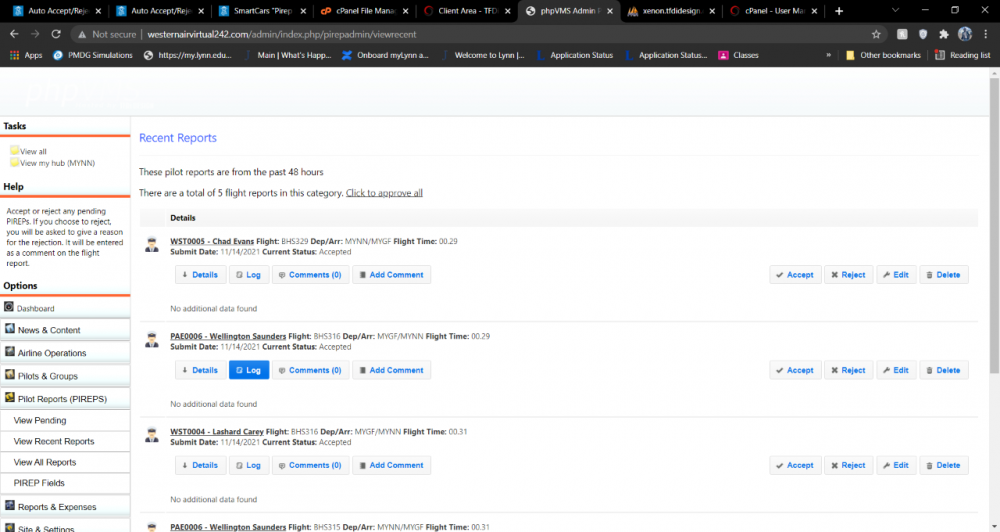This screenshot has width=1000, height=532.
Task: Edit Lashard Carey flight report
Action: pyautogui.click(x=896, y=465)
